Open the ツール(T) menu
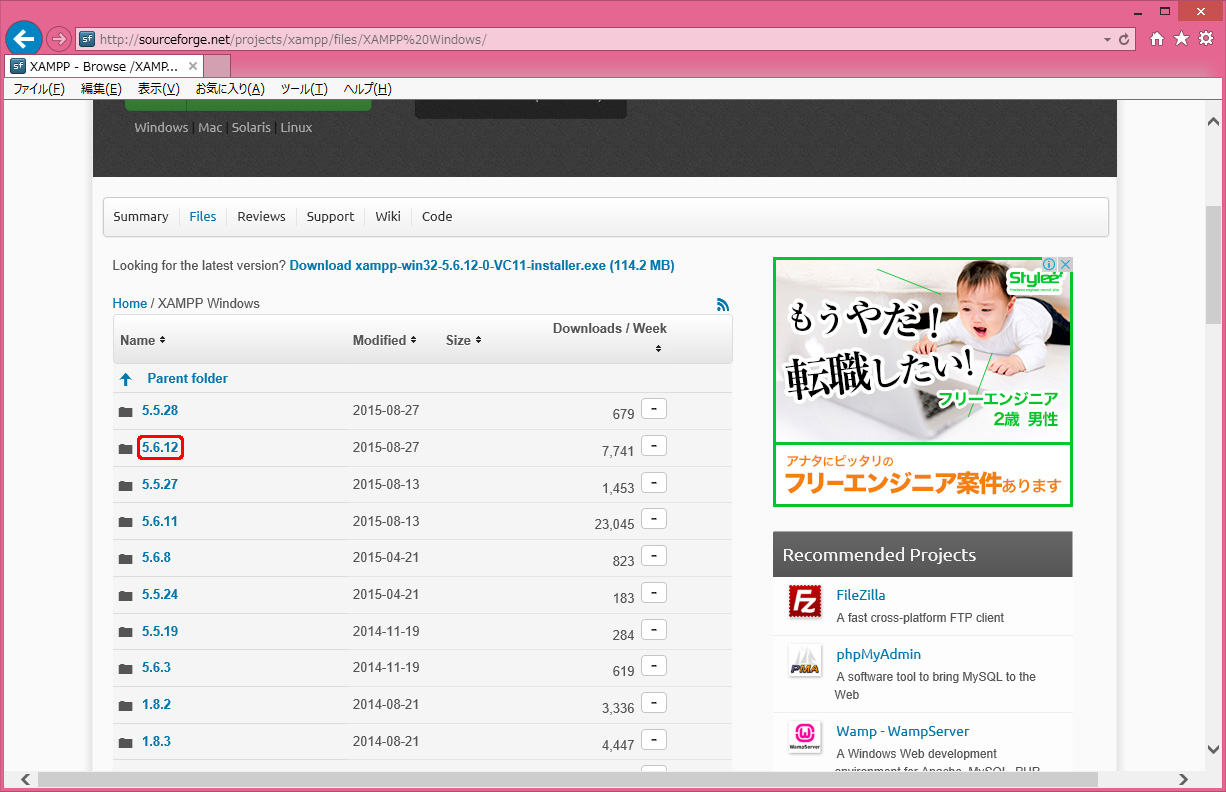This screenshot has height=792, width=1226. click(303, 89)
